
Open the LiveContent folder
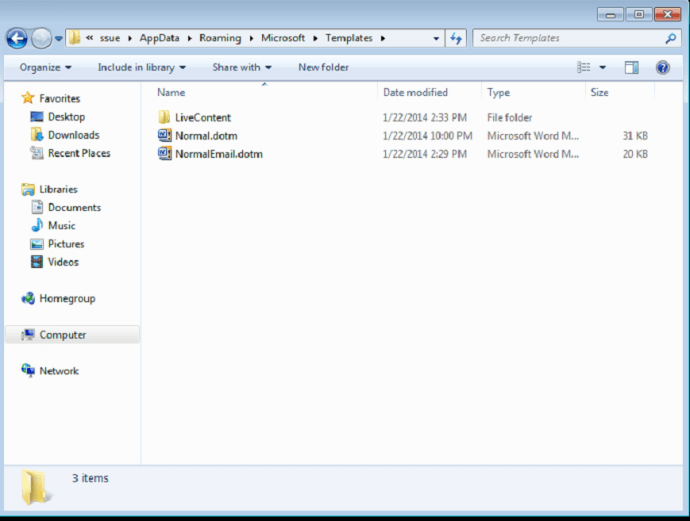pos(202,118)
